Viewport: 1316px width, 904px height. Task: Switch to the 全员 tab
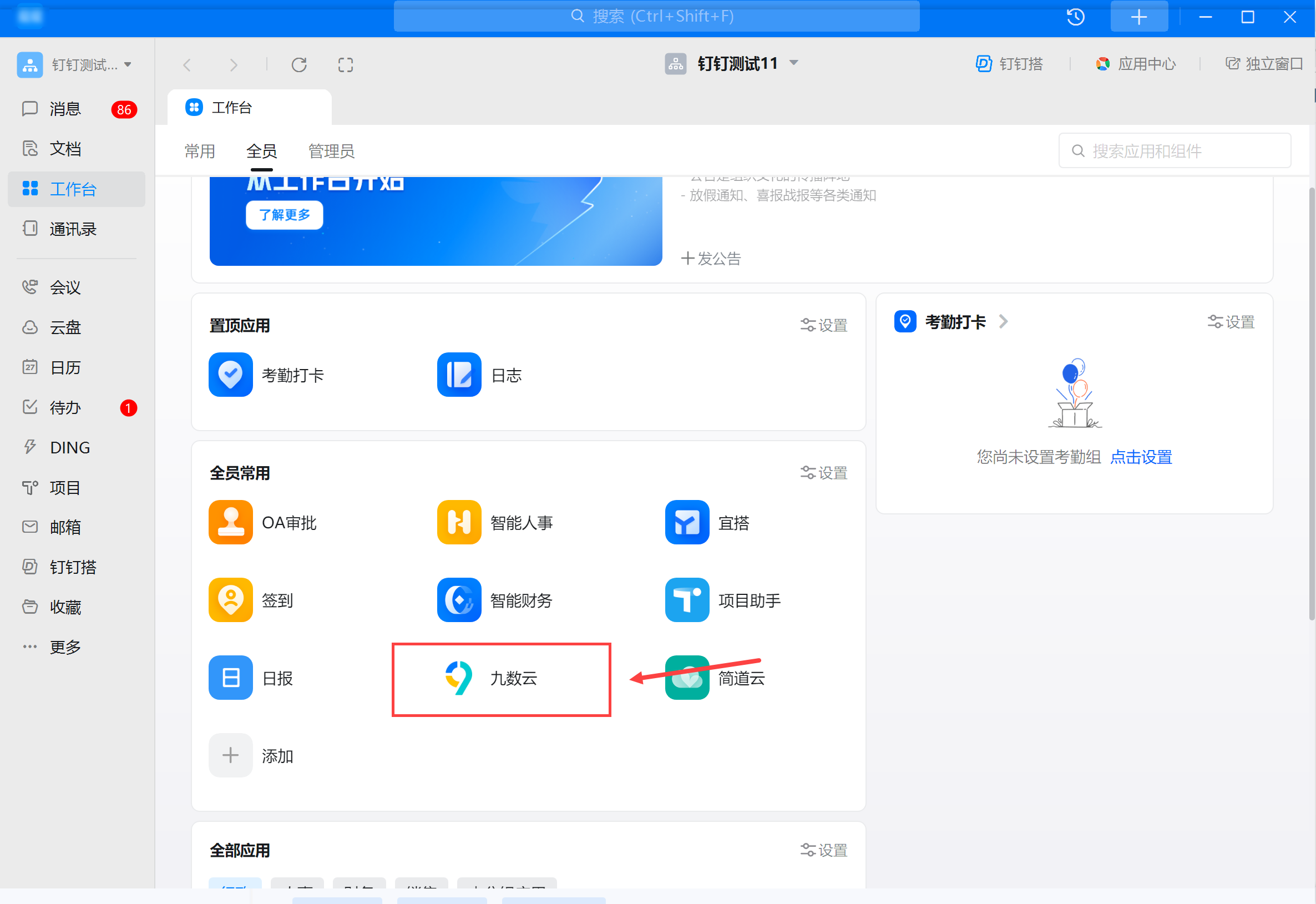(x=262, y=151)
